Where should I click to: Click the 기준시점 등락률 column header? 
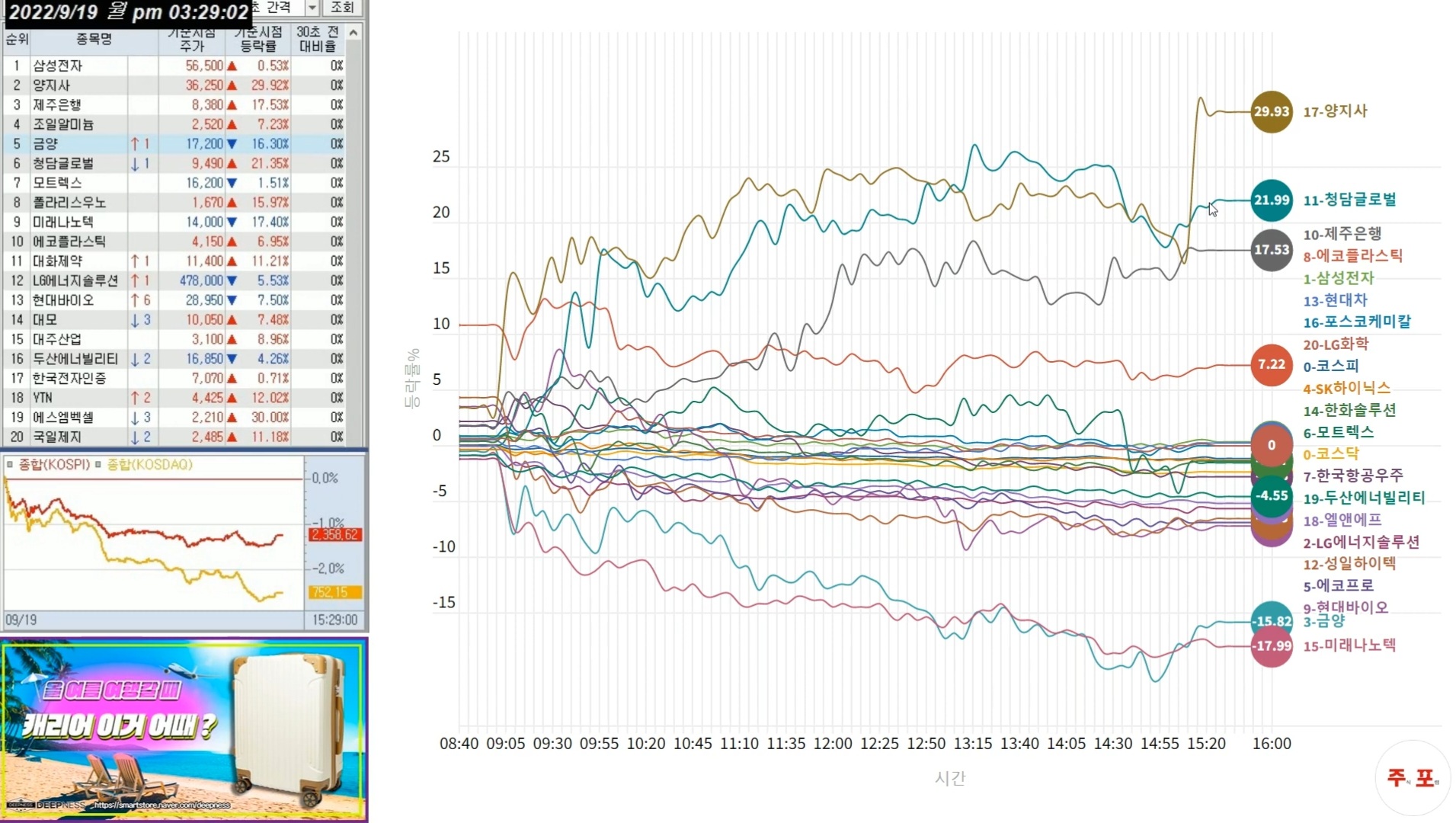coord(259,39)
